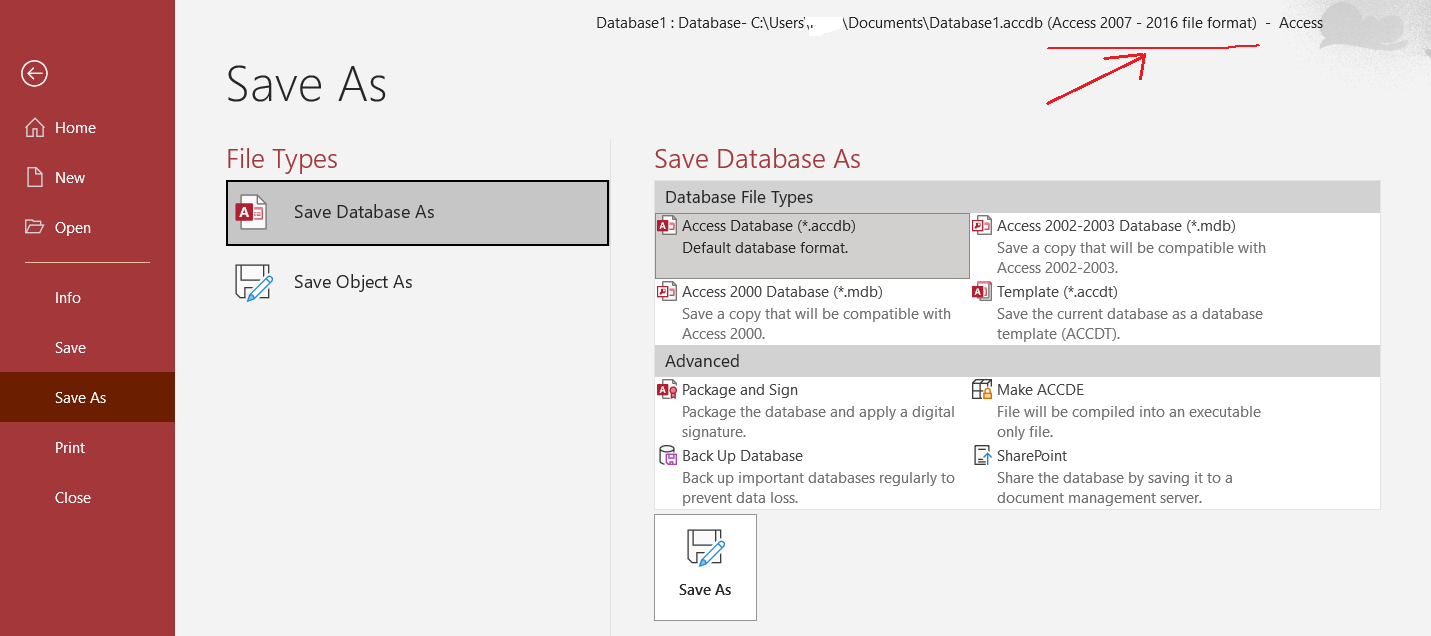Click the SharePoint icon
The width and height of the screenshot is (1431, 636).
(x=982, y=456)
